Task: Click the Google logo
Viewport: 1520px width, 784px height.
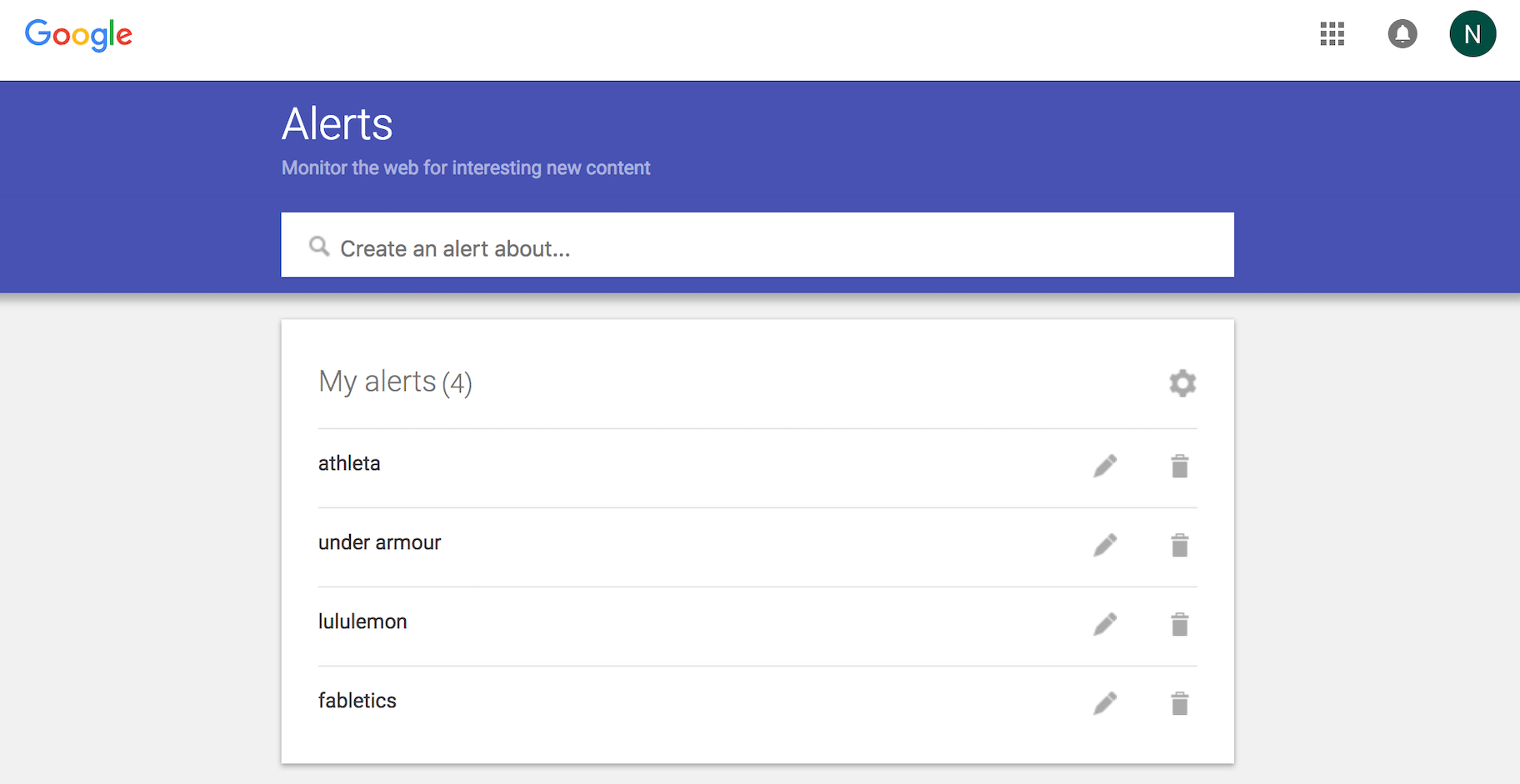Action: (78, 35)
